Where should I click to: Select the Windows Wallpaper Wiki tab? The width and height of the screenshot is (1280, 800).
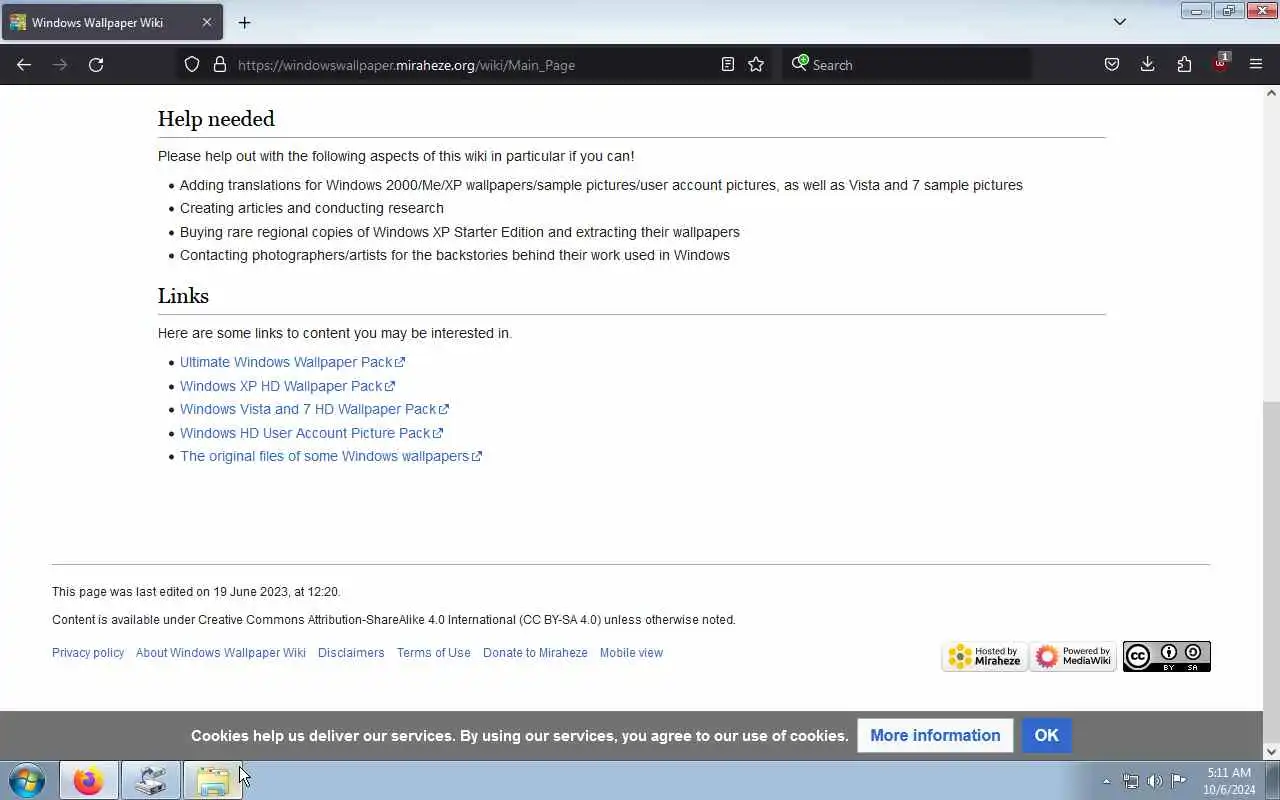(112, 22)
